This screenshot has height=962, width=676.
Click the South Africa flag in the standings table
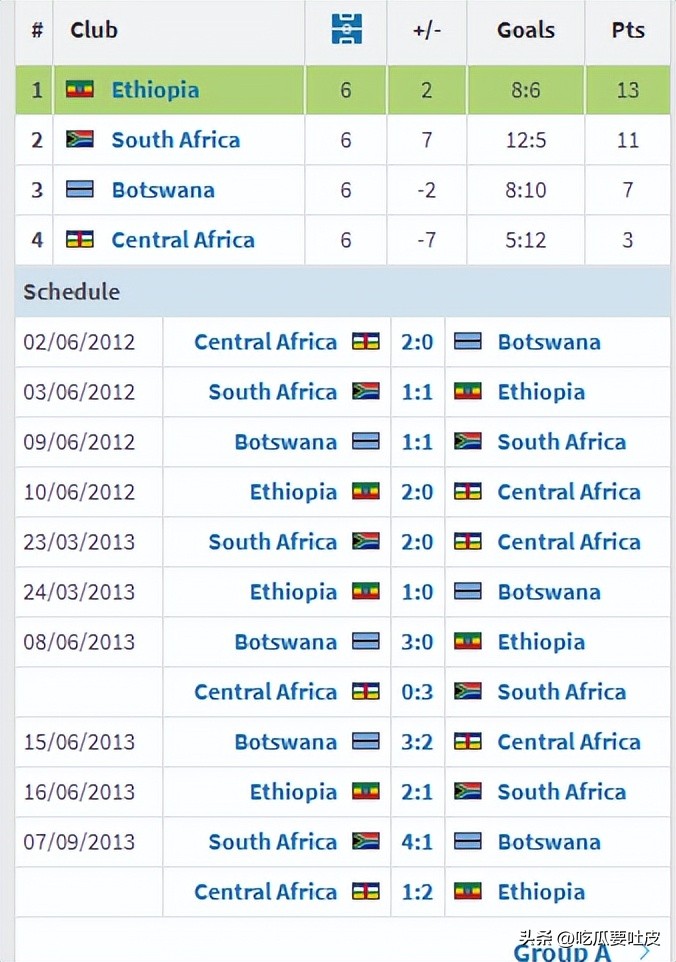pos(80,140)
